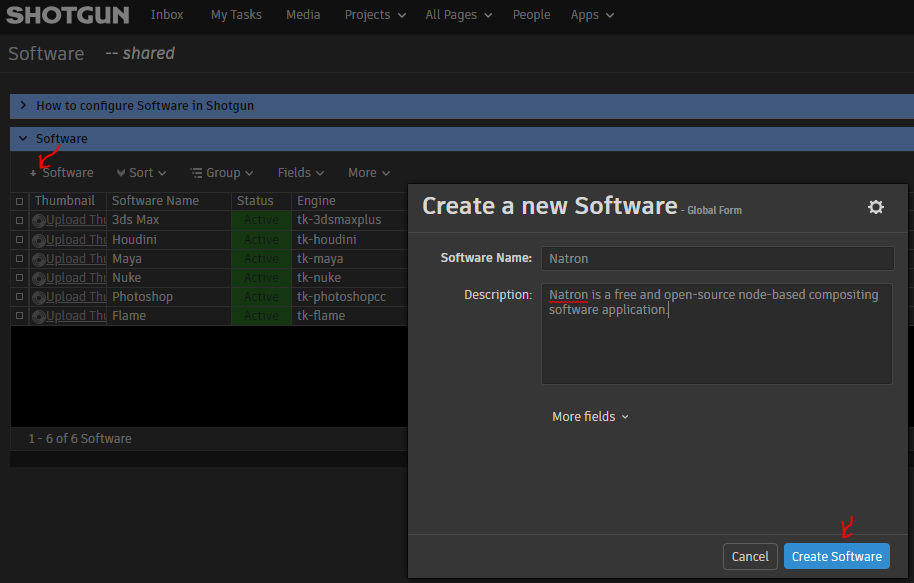The width and height of the screenshot is (914, 583).
Task: Click into the Description text area
Action: click(x=717, y=333)
